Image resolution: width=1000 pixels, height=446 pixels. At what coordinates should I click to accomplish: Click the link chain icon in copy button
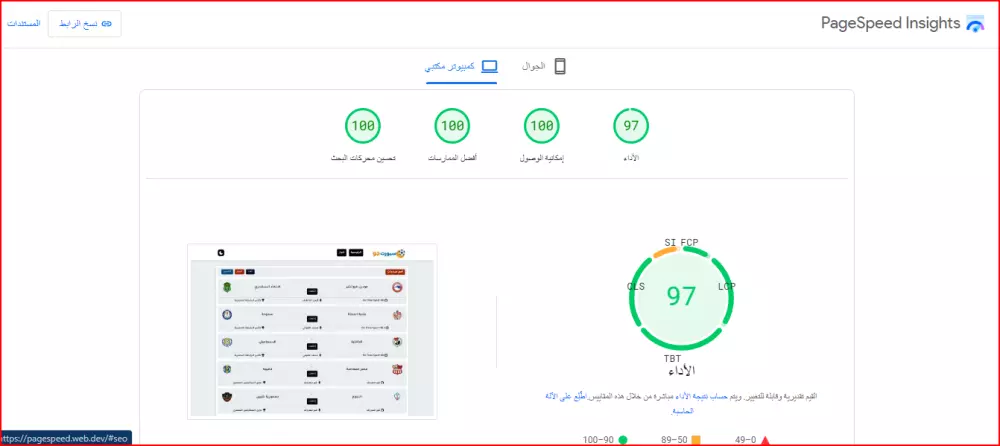[107, 24]
